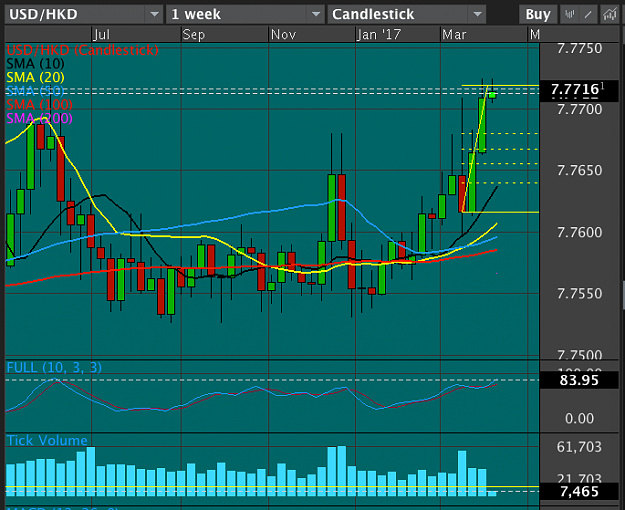Click the Mar date label on time axis
This screenshot has width=625, height=510.
454,35
